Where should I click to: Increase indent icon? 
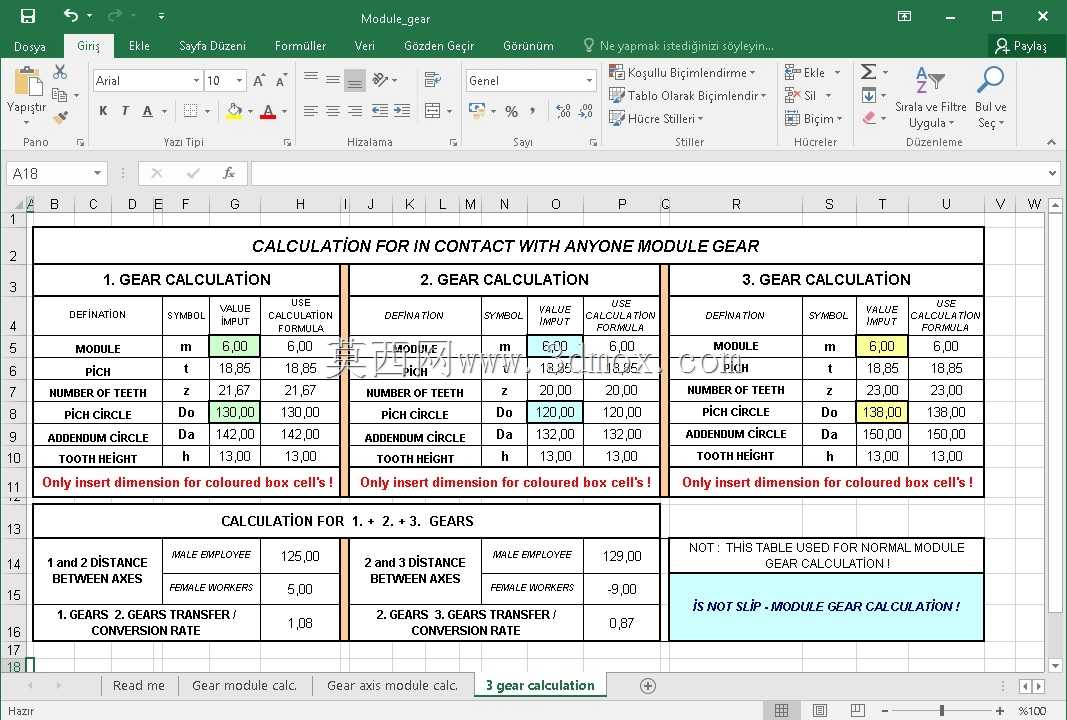(x=402, y=110)
